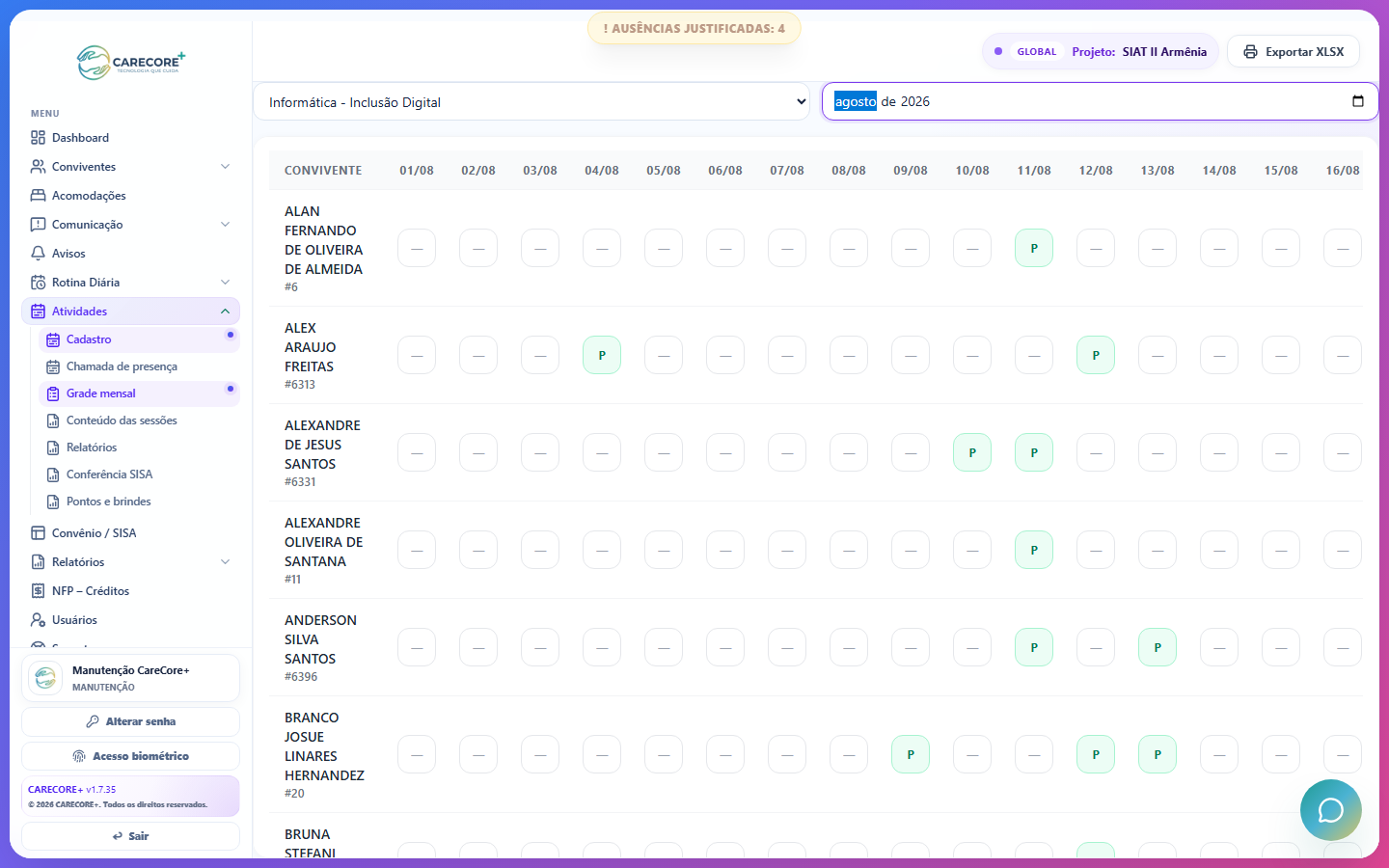Image resolution: width=1389 pixels, height=868 pixels.
Task: Click the Conferência SISA document icon
Action: 53,475
